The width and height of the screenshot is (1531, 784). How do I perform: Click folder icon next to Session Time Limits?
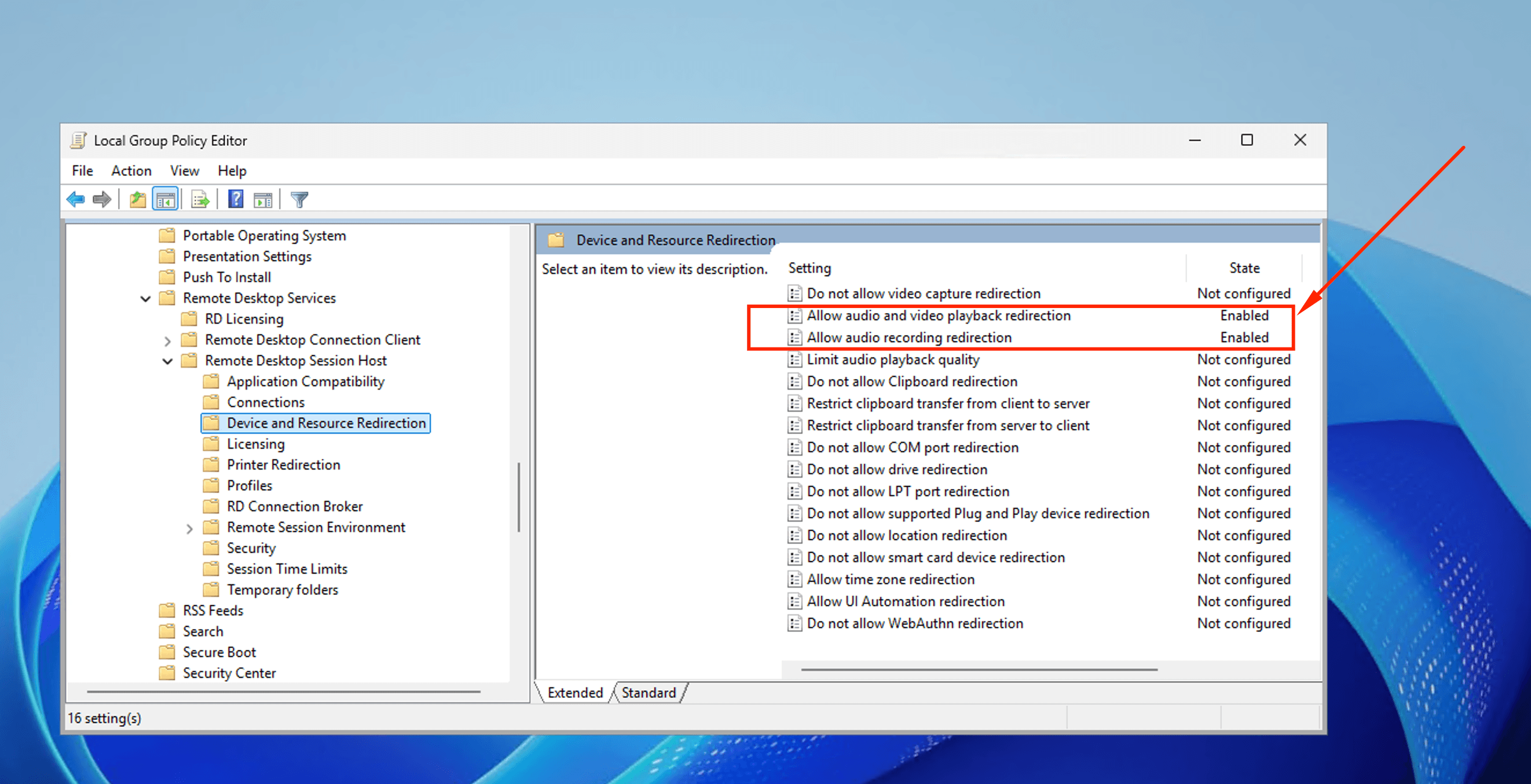pos(211,569)
